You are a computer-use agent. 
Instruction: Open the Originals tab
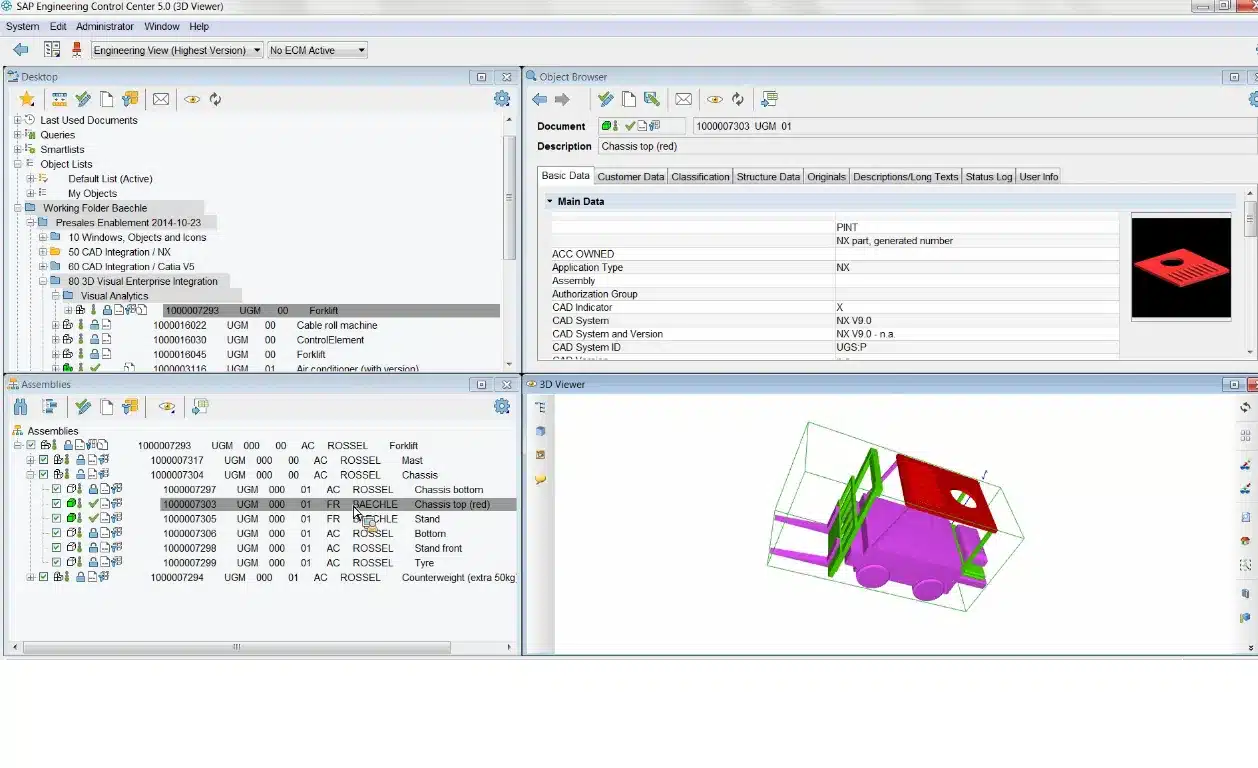pyautogui.click(x=827, y=177)
